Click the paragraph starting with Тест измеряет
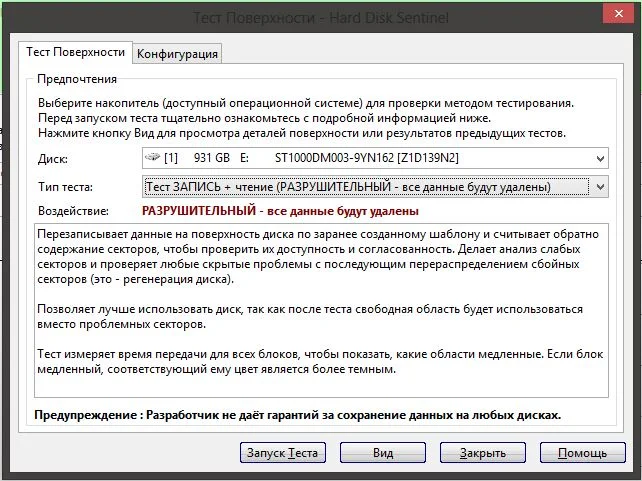Screen dimensions: 642x481 [320, 361]
